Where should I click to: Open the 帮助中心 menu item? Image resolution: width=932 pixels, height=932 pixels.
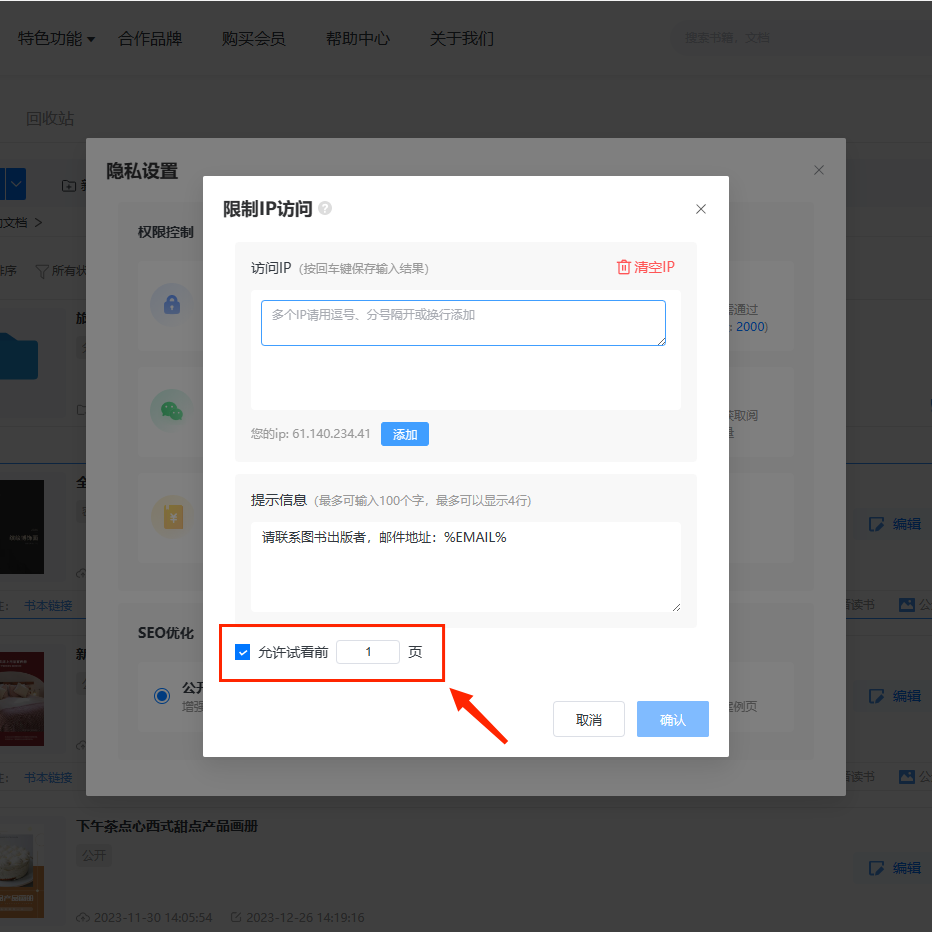point(357,39)
